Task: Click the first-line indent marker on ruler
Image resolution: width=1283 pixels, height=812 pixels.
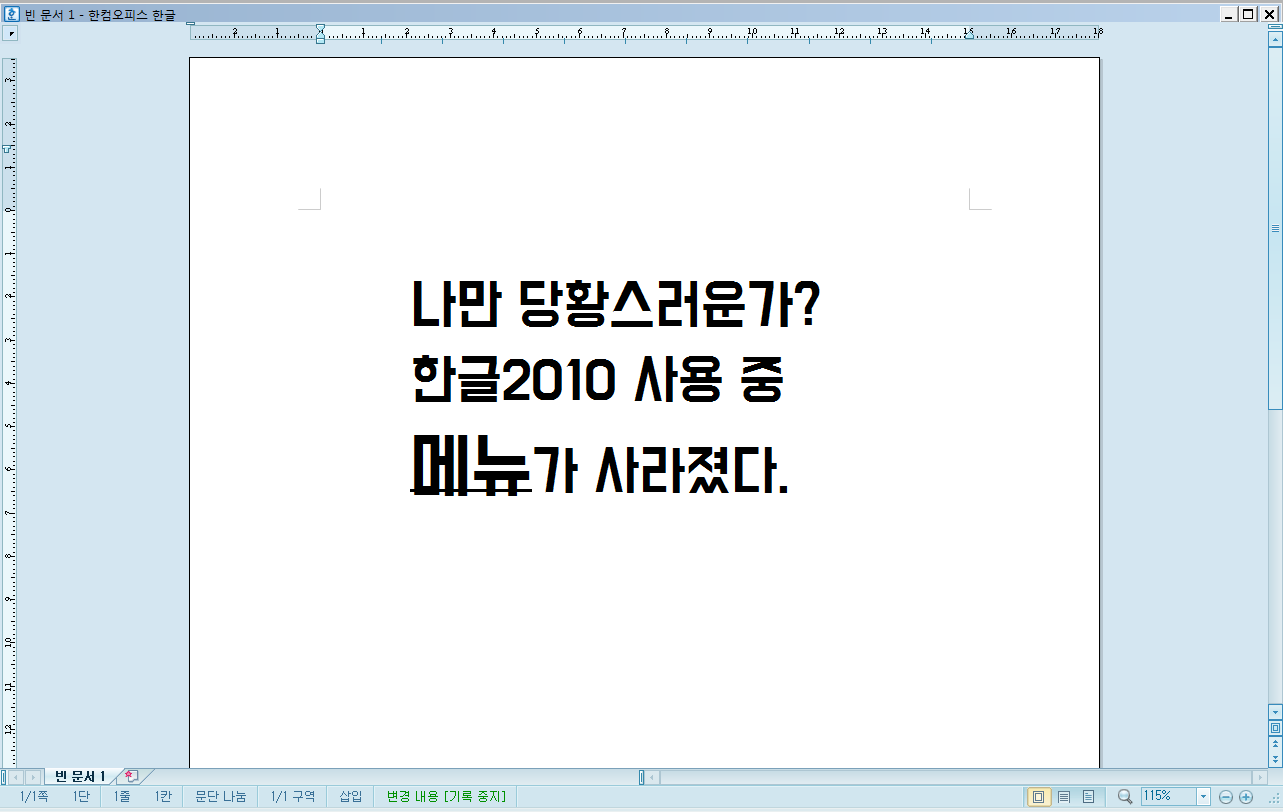Action: pos(320,28)
